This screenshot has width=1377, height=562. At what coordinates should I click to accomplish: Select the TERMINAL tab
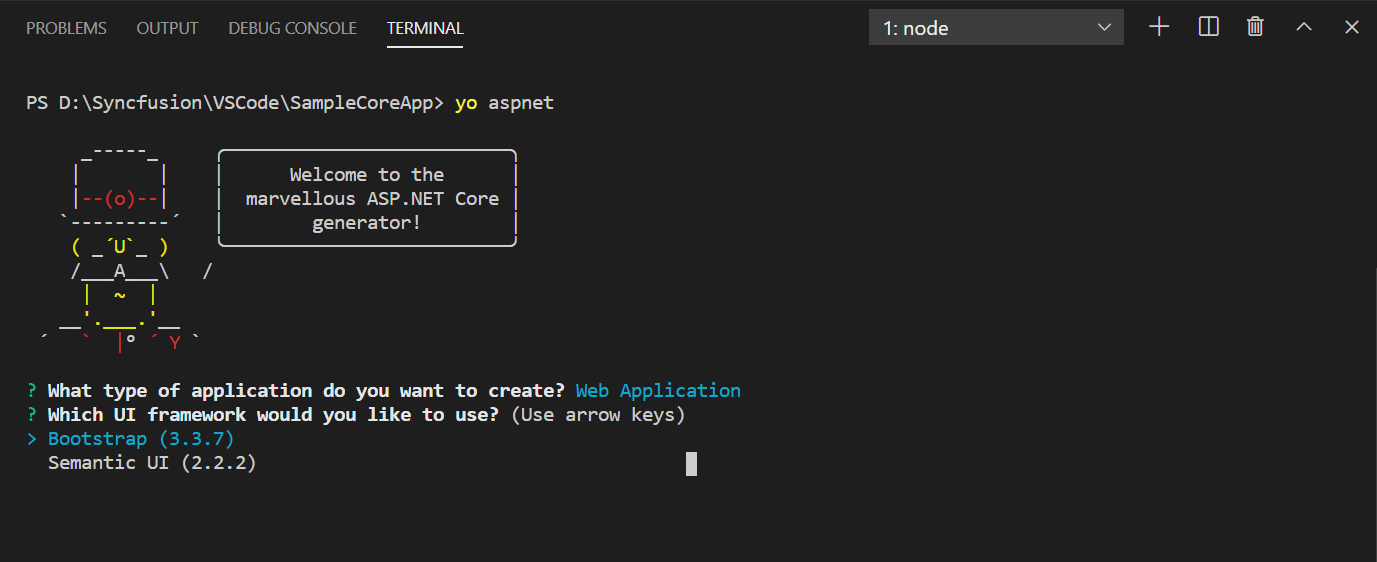(425, 28)
